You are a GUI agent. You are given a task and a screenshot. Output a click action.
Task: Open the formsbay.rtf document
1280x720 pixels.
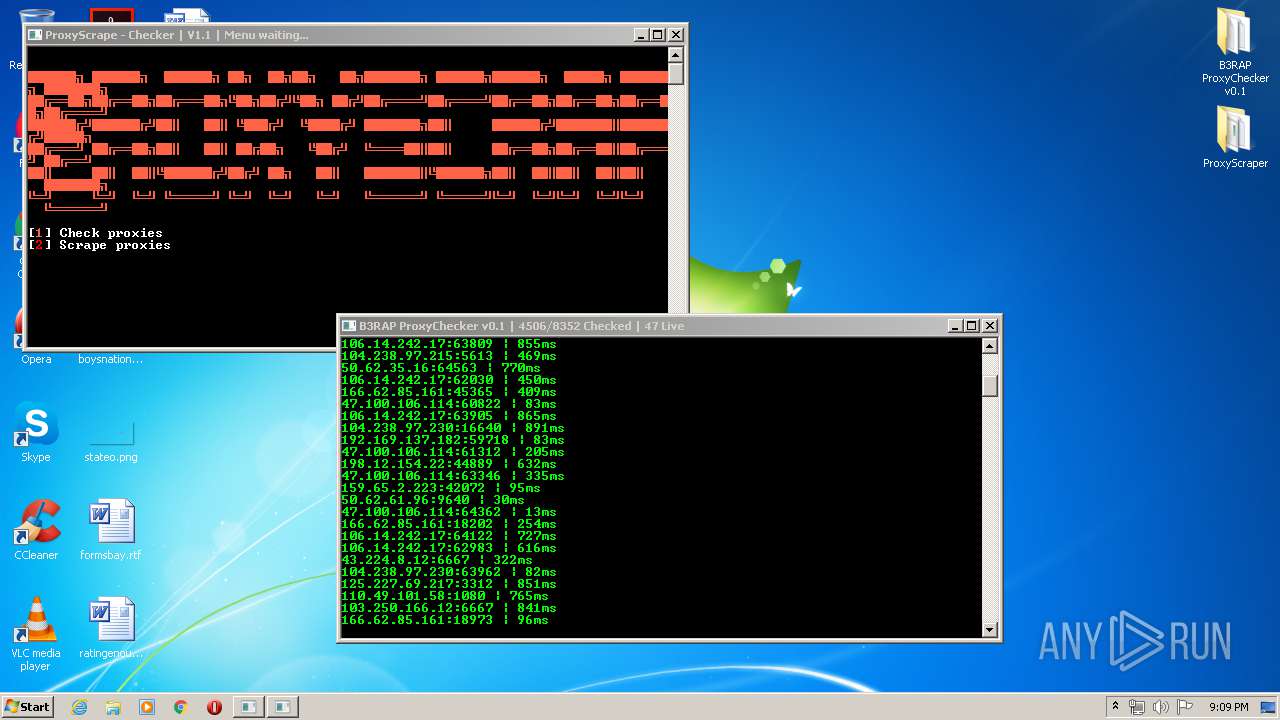[111, 530]
